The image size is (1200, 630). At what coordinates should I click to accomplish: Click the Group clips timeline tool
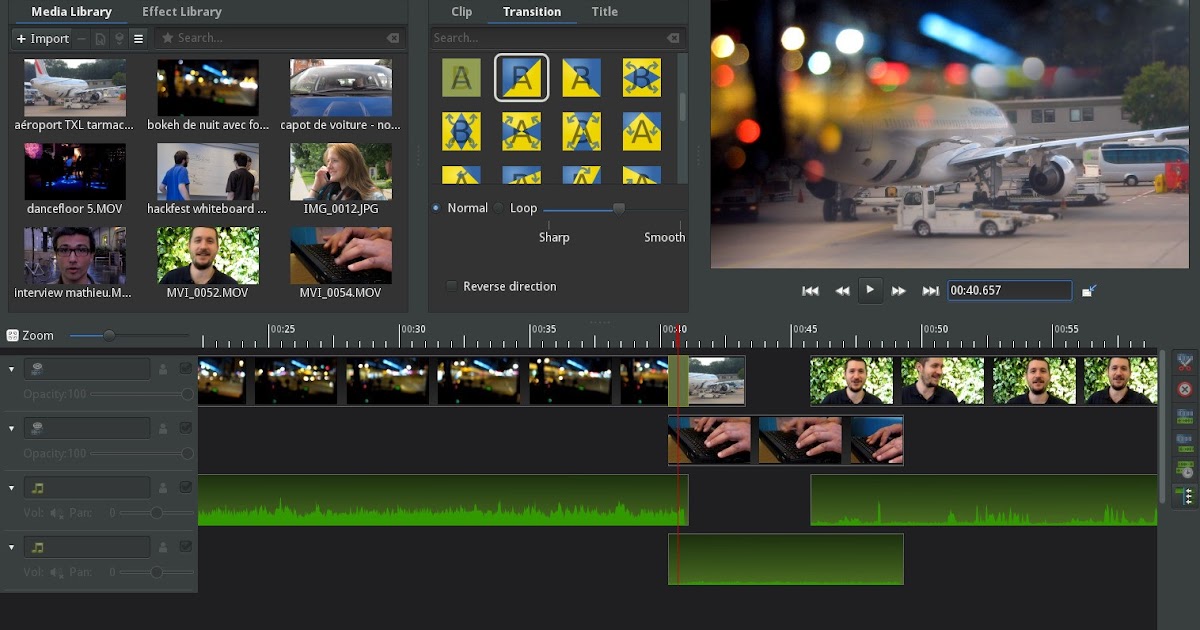1185,416
